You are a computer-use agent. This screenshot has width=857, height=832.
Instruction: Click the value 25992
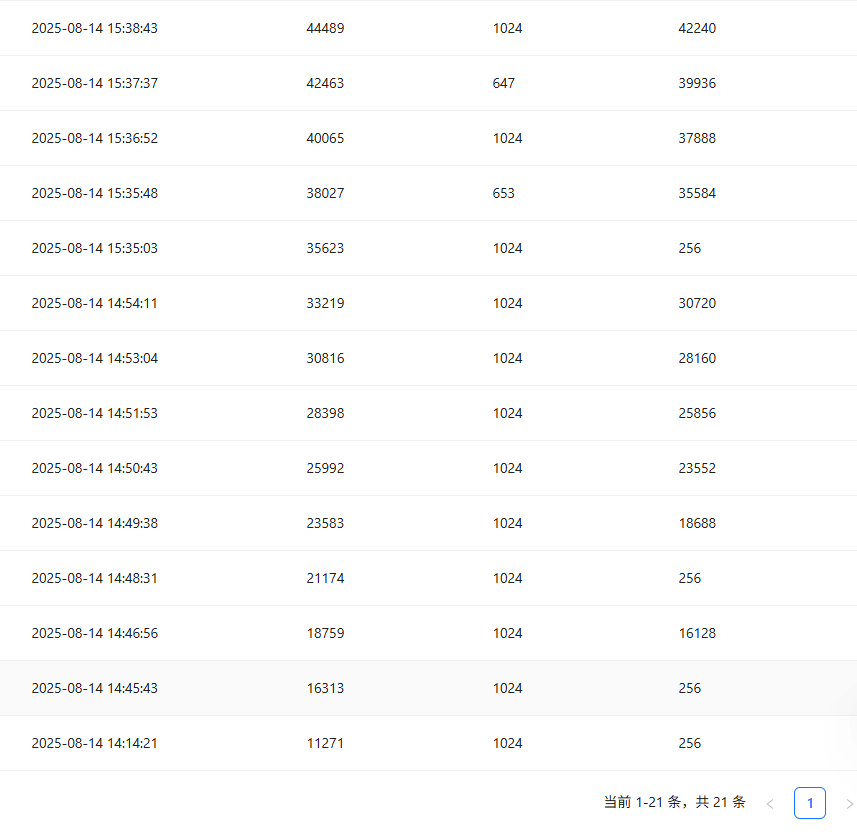pyautogui.click(x=325, y=468)
